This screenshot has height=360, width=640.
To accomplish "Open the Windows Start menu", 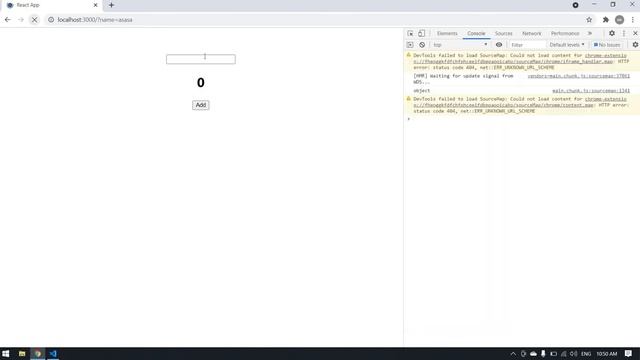I will coord(6,353).
